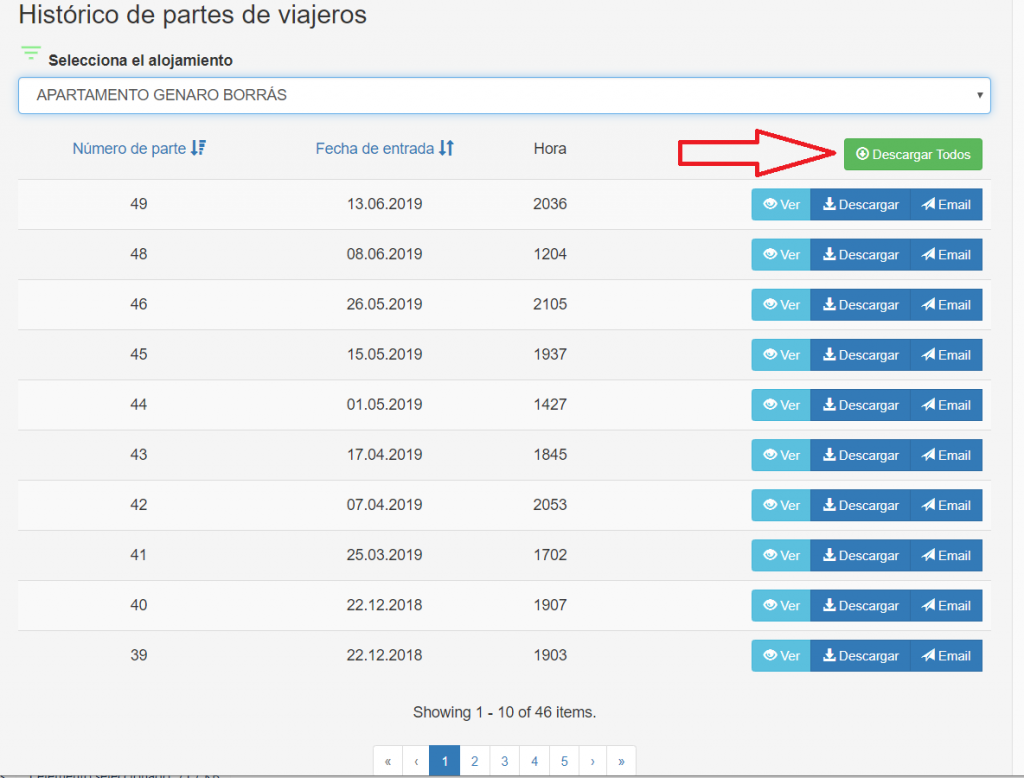This screenshot has width=1024, height=778.
Task: Download parte number 41
Action: (860, 555)
